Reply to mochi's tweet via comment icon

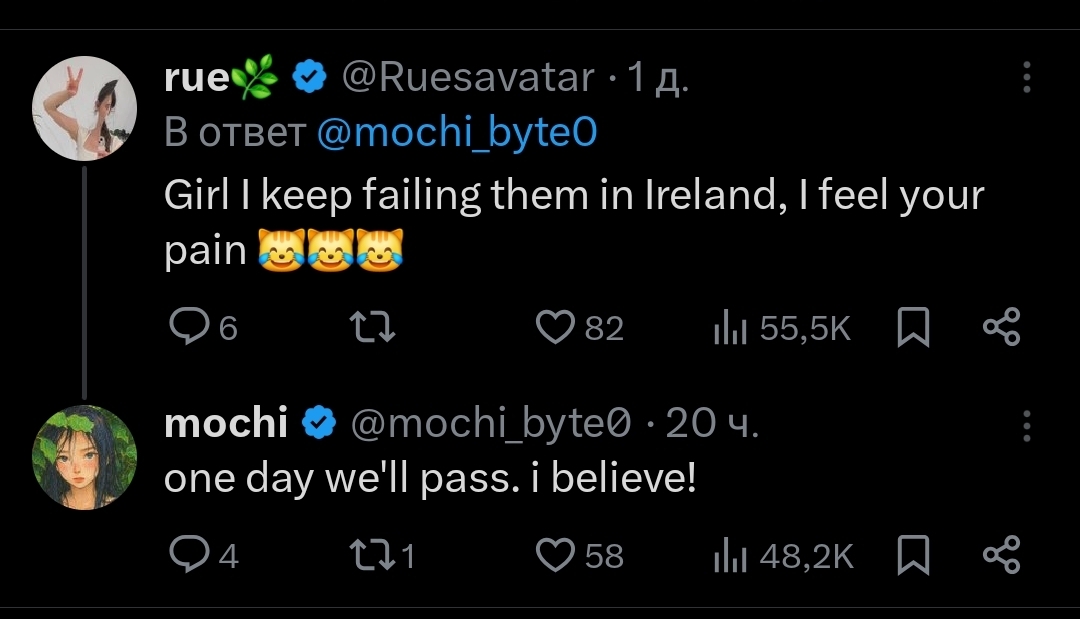(x=186, y=554)
